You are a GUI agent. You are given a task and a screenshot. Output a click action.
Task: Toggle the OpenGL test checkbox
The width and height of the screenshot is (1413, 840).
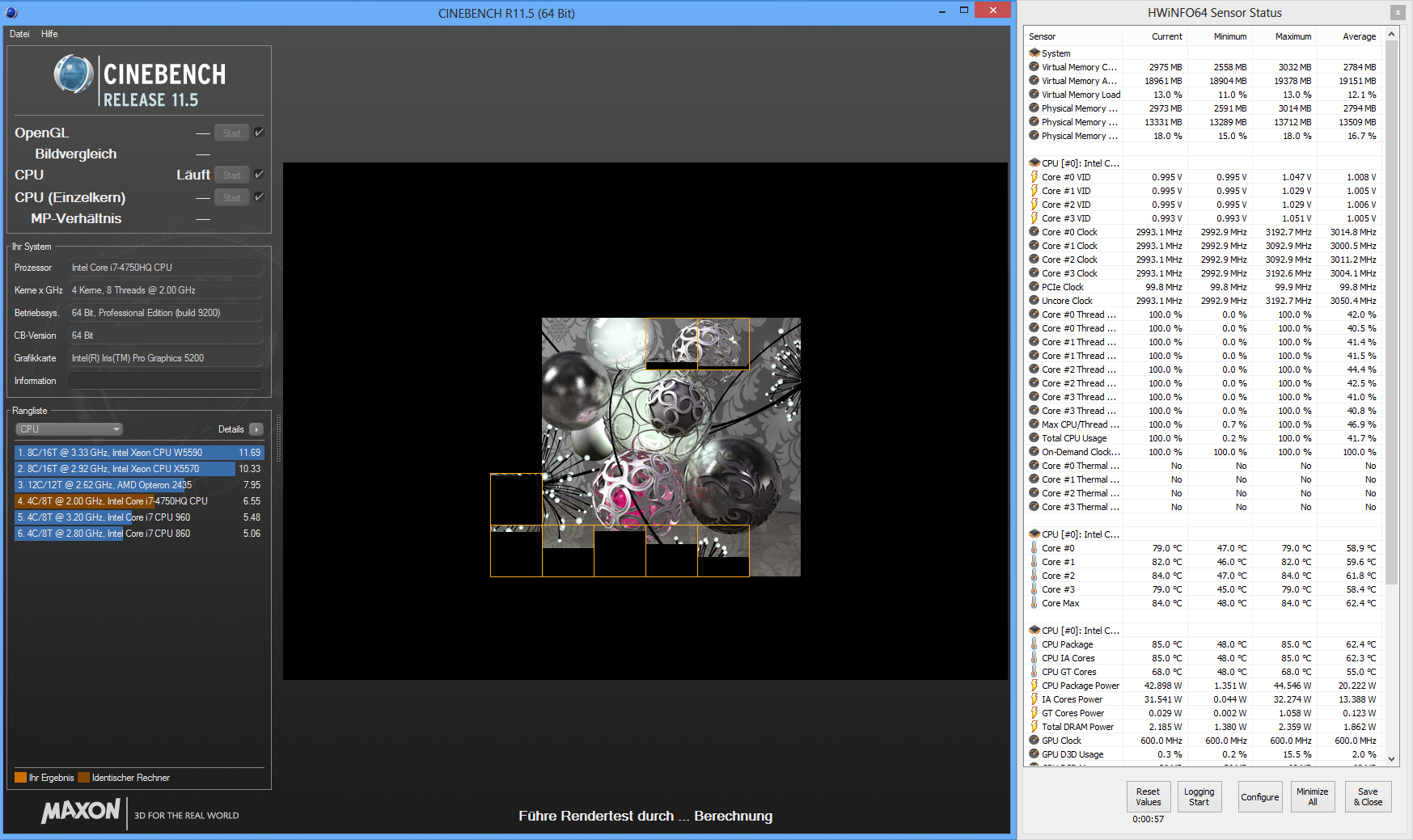259,133
